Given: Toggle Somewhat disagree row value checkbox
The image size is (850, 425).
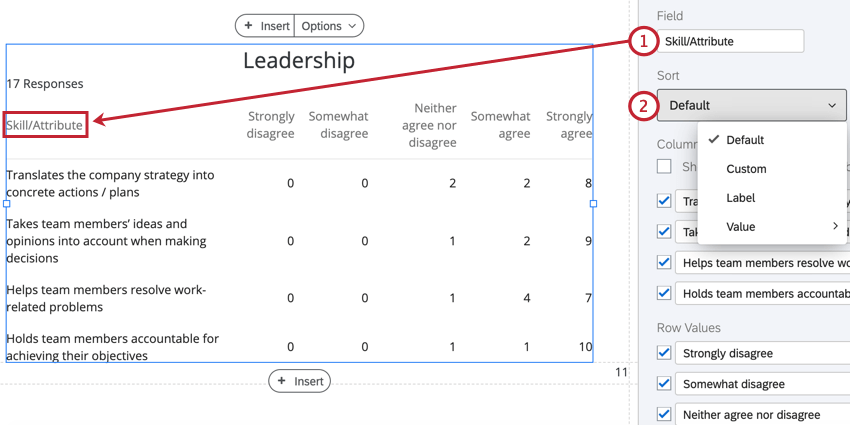Looking at the screenshot, I should coord(664,384).
